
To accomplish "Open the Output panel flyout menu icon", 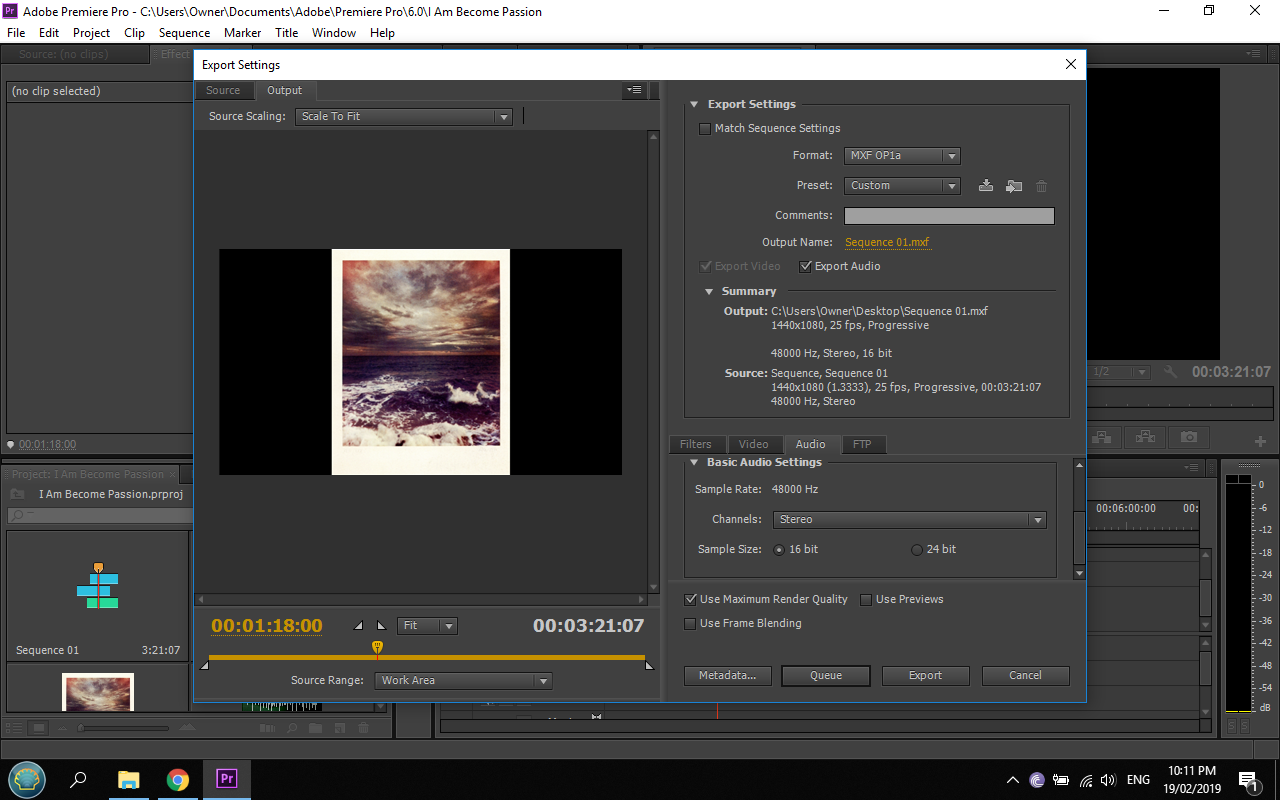I will [x=634, y=90].
